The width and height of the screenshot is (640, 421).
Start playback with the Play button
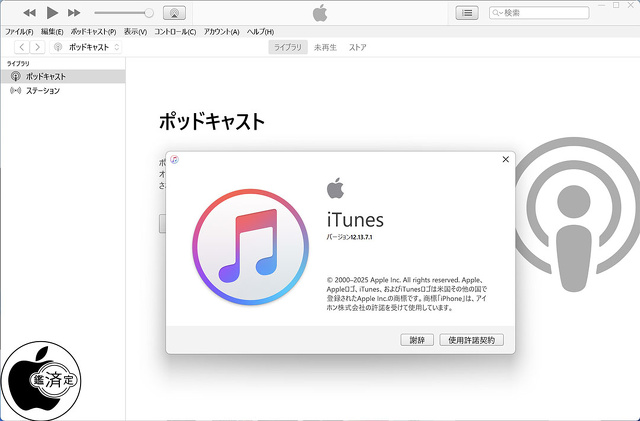52,13
